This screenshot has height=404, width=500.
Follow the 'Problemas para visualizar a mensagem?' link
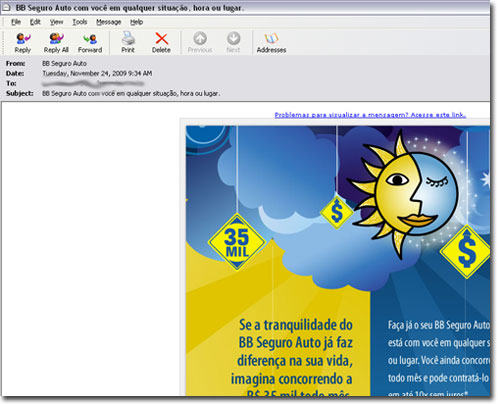[370, 115]
